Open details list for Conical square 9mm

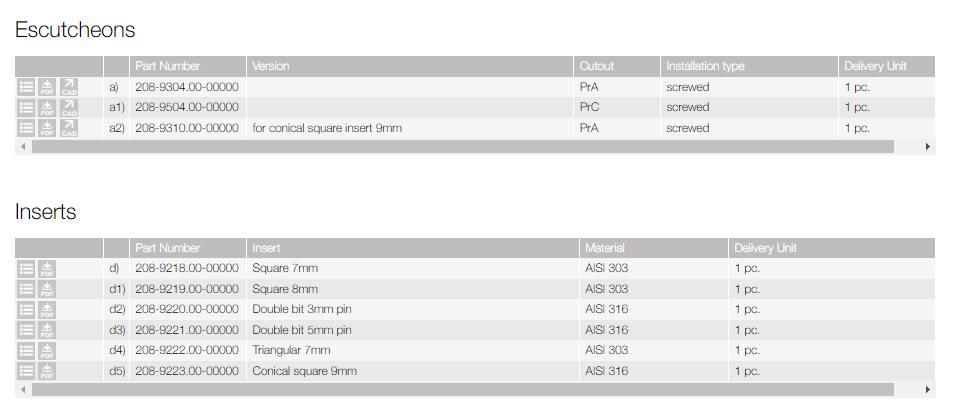pyautogui.click(x=27, y=371)
